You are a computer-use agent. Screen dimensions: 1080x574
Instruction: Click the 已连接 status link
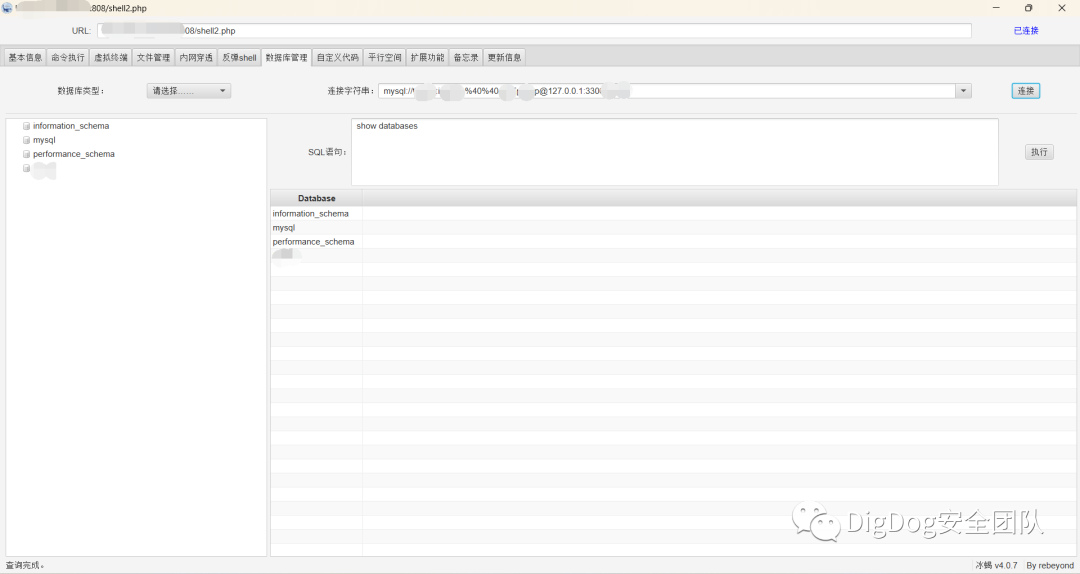(1026, 30)
